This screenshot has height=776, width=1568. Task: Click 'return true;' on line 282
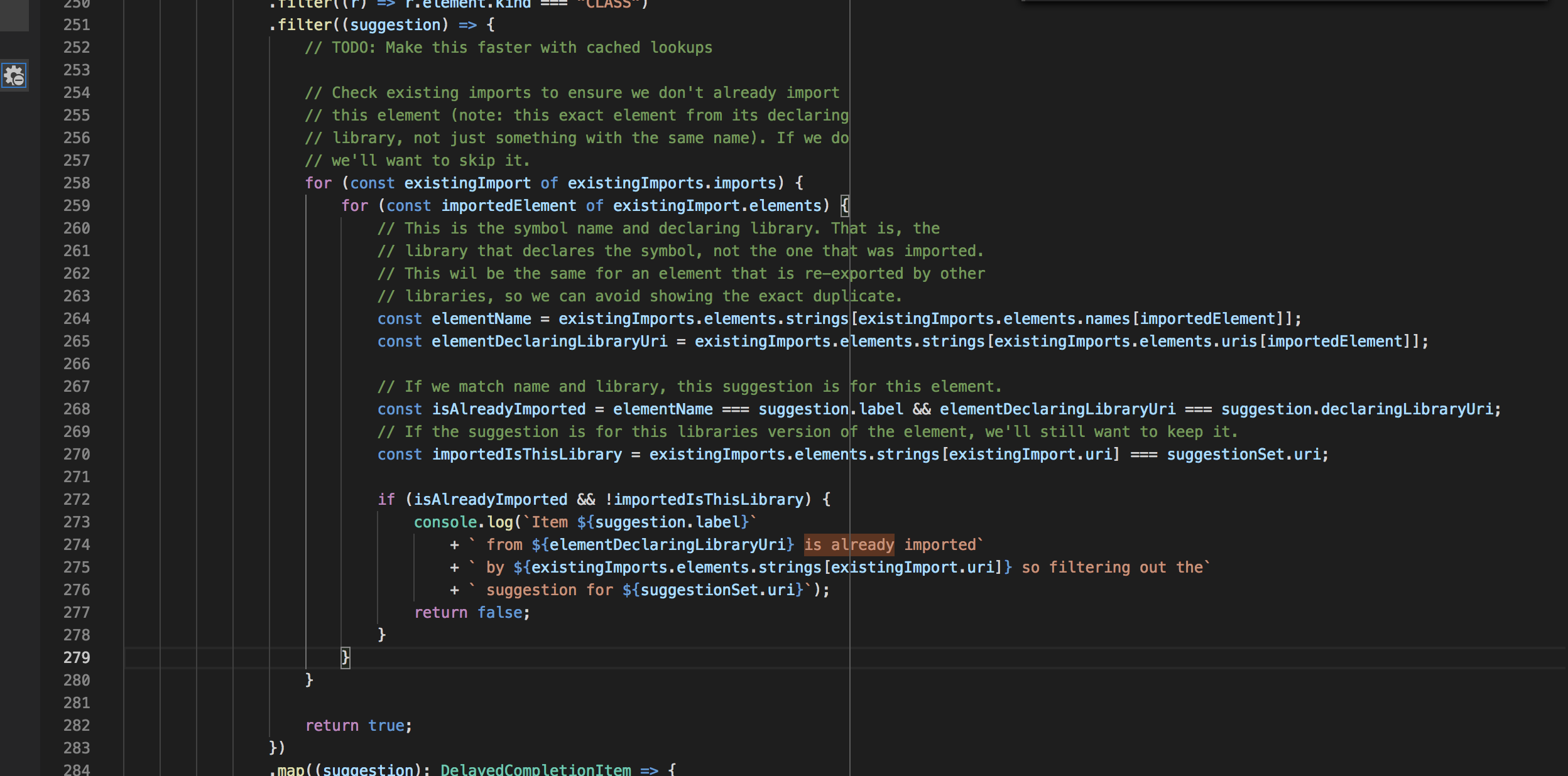(359, 726)
